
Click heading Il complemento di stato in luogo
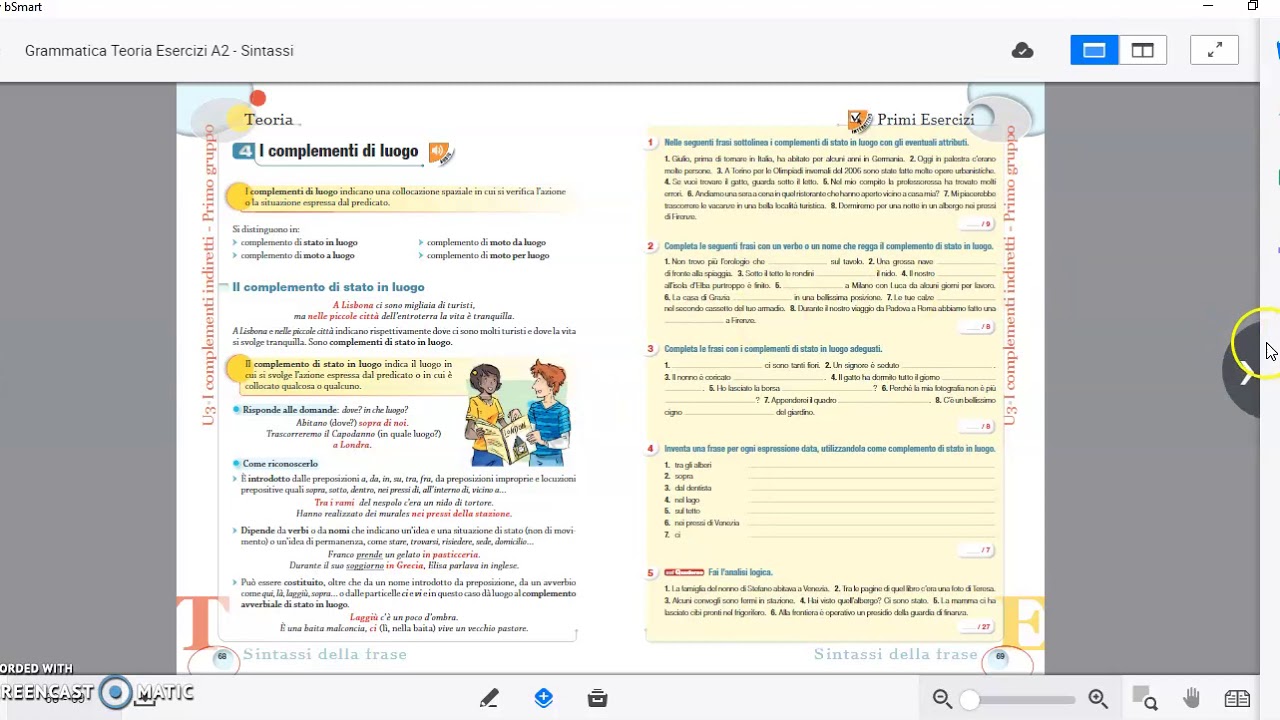[328, 287]
